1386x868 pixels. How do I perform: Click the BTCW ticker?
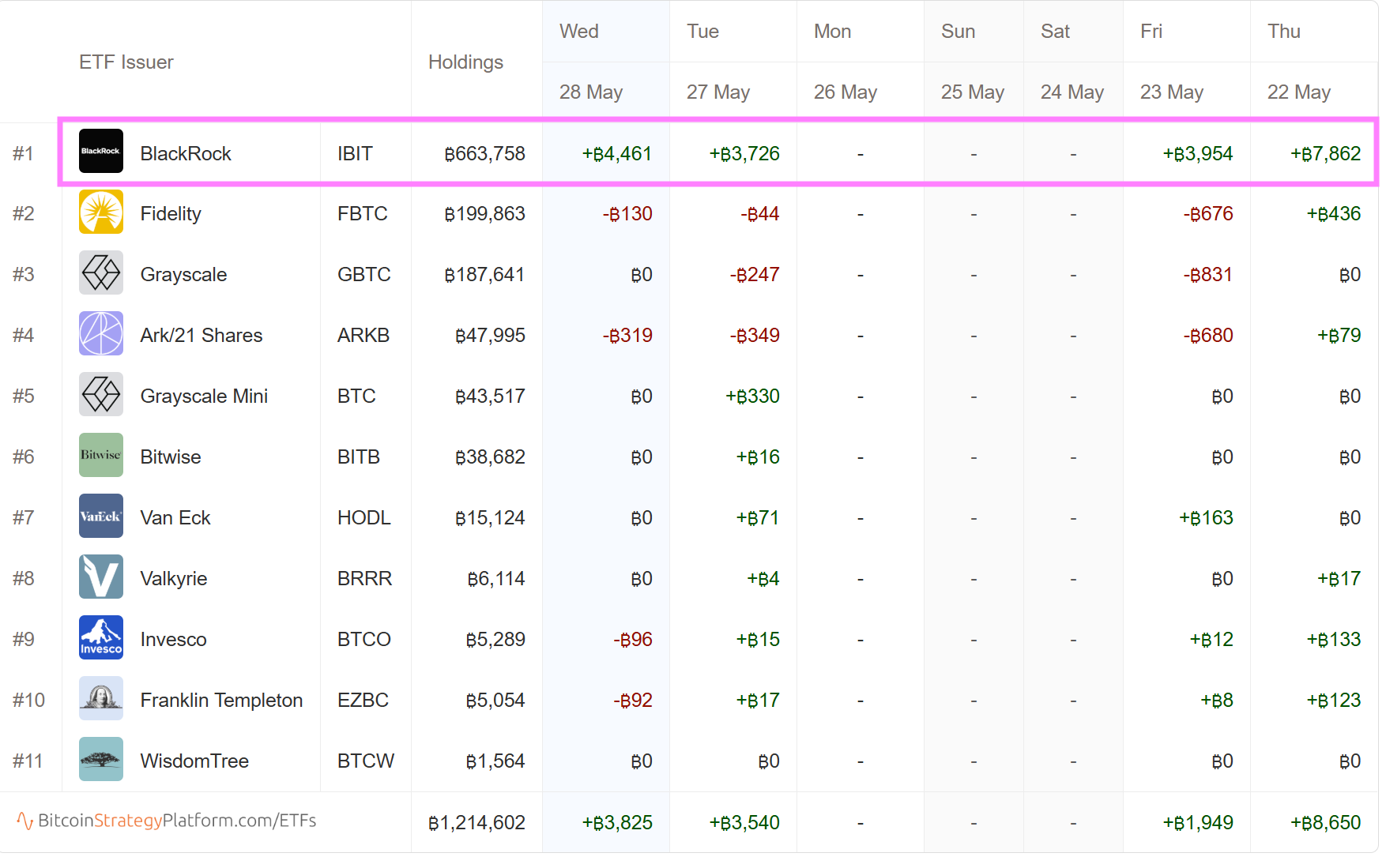coord(366,761)
